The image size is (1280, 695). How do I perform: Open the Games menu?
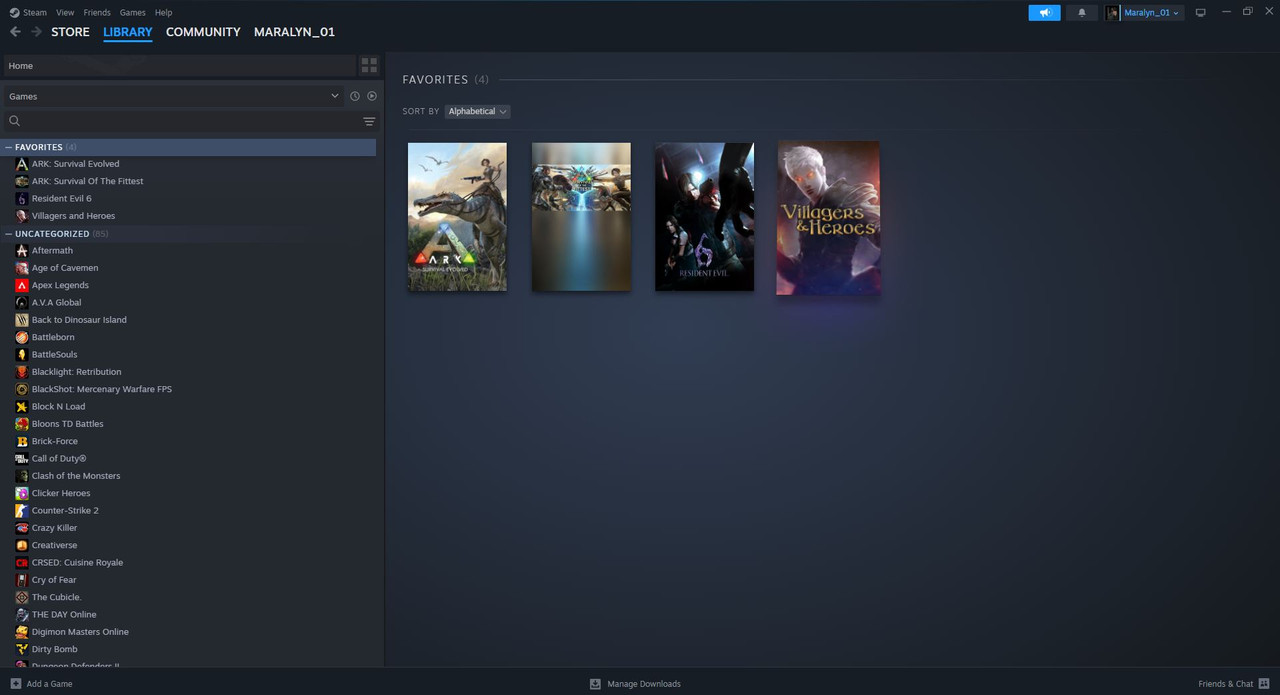click(132, 12)
